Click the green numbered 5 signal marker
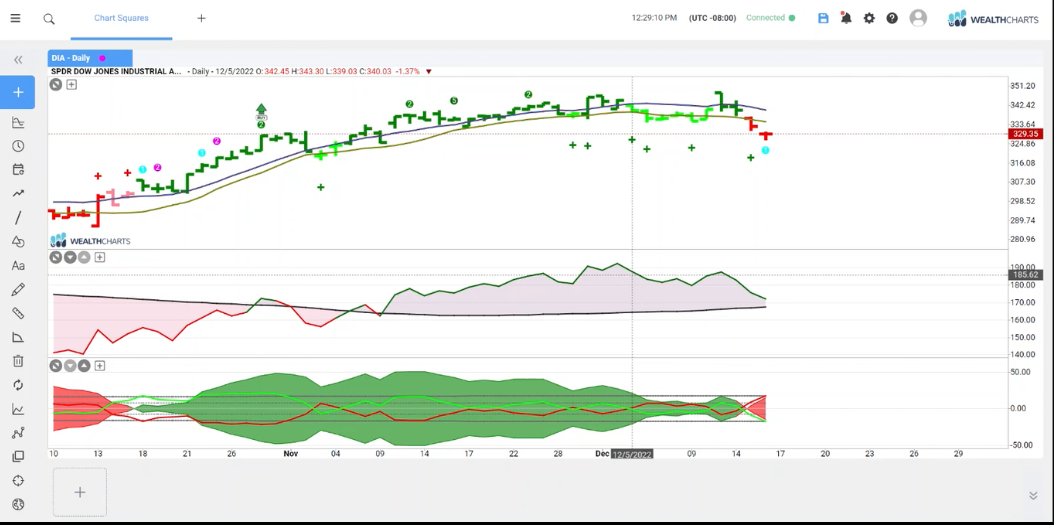This screenshot has width=1054, height=525. click(x=454, y=101)
